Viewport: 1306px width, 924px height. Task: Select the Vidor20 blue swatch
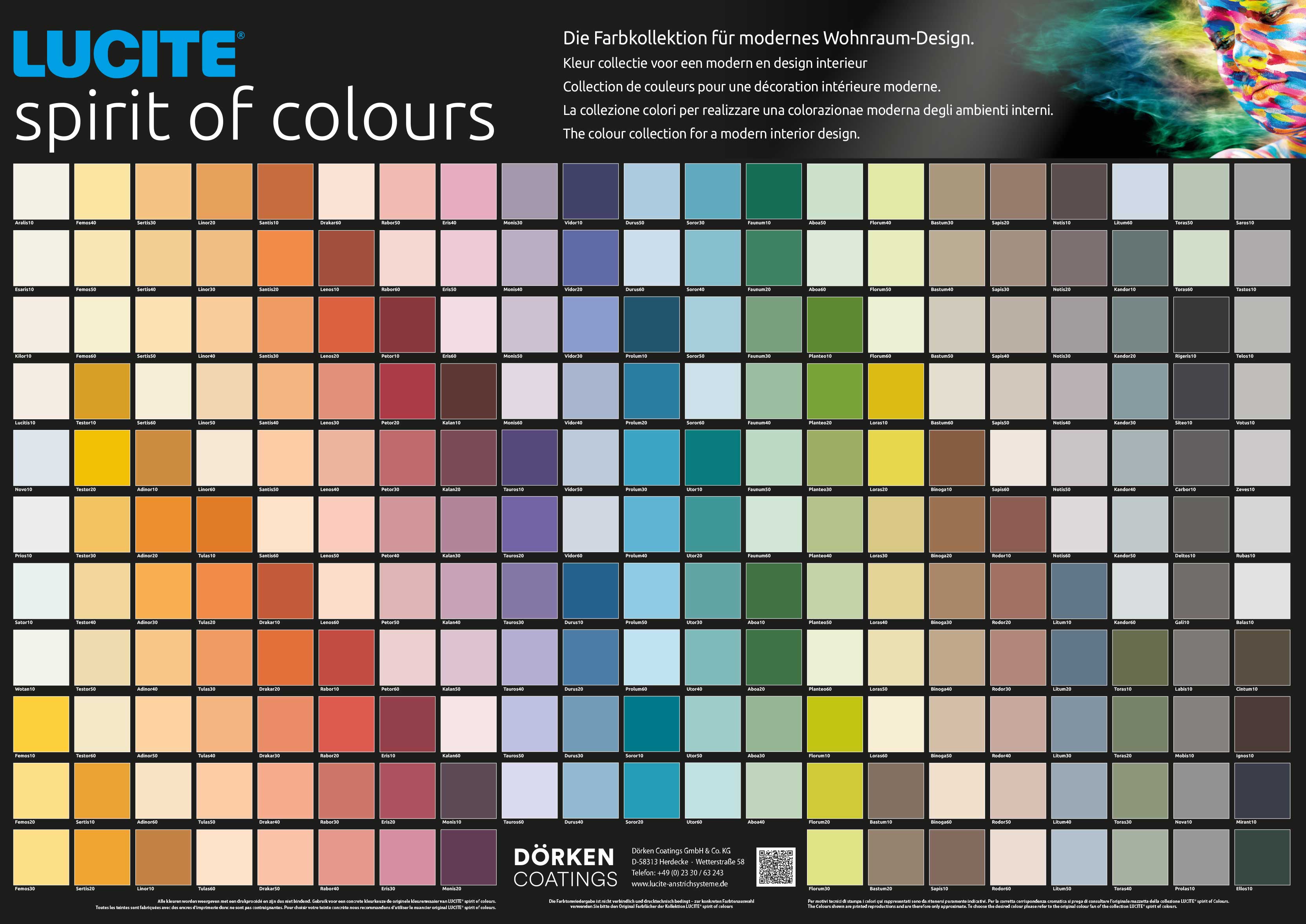point(591,258)
